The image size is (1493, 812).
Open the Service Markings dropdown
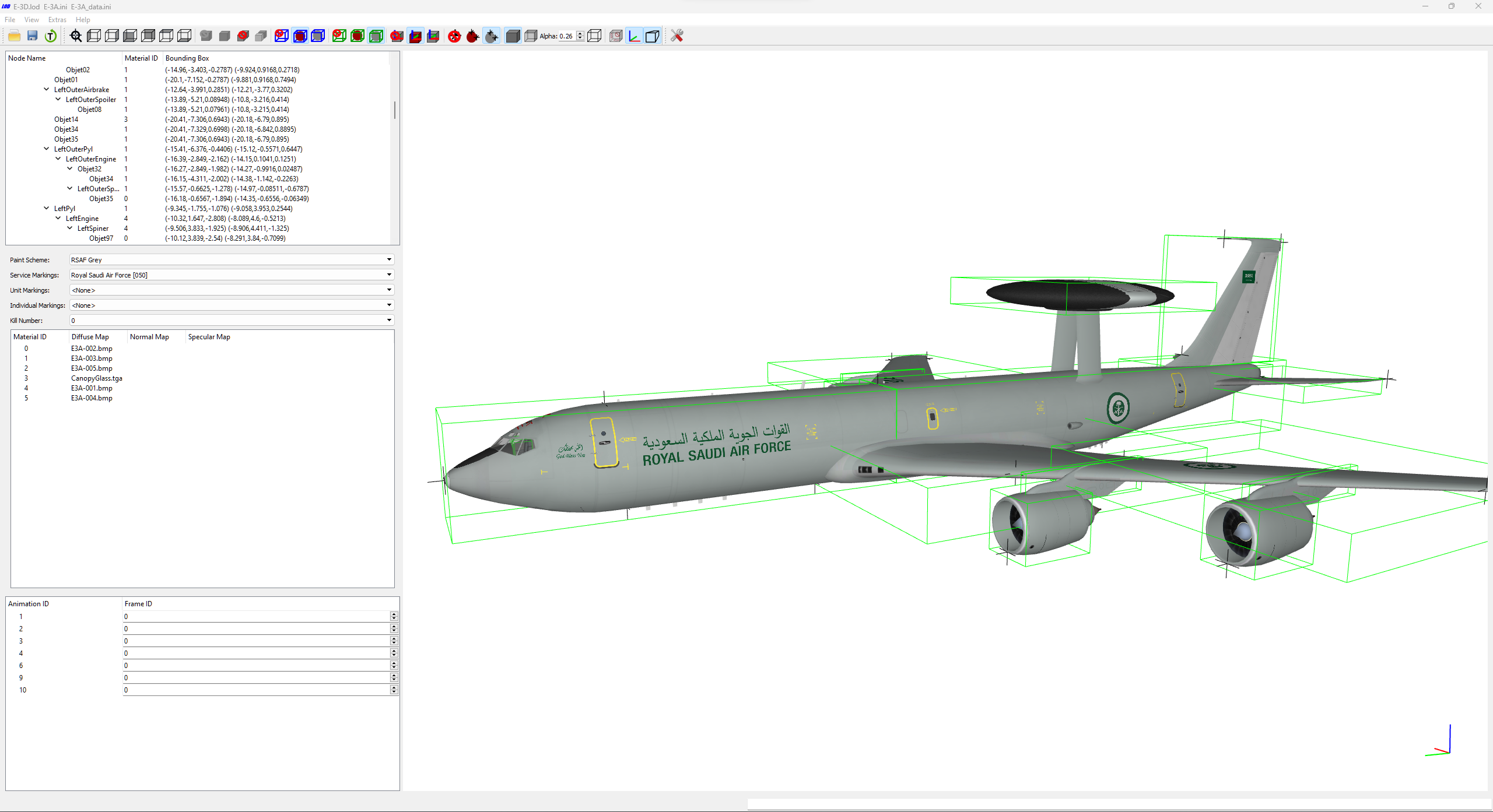coord(232,275)
